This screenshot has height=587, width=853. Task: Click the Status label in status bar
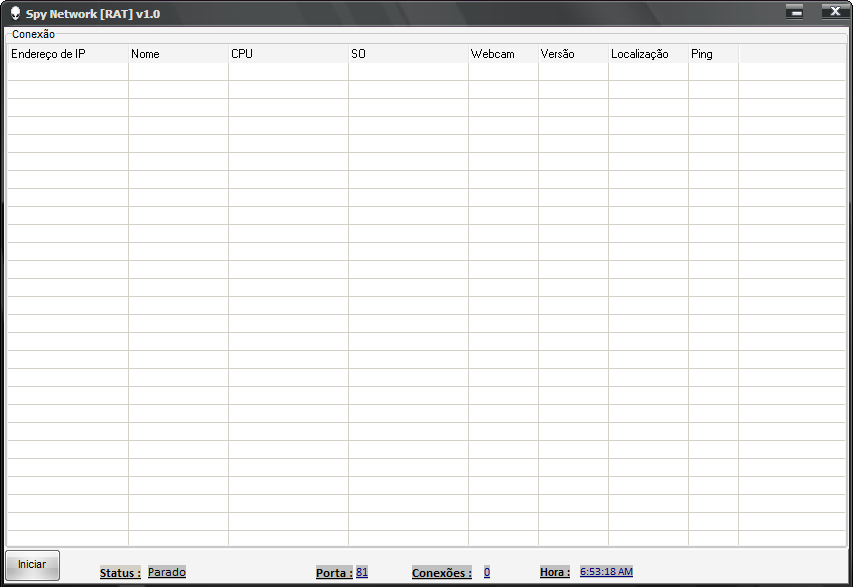pyautogui.click(x=120, y=573)
